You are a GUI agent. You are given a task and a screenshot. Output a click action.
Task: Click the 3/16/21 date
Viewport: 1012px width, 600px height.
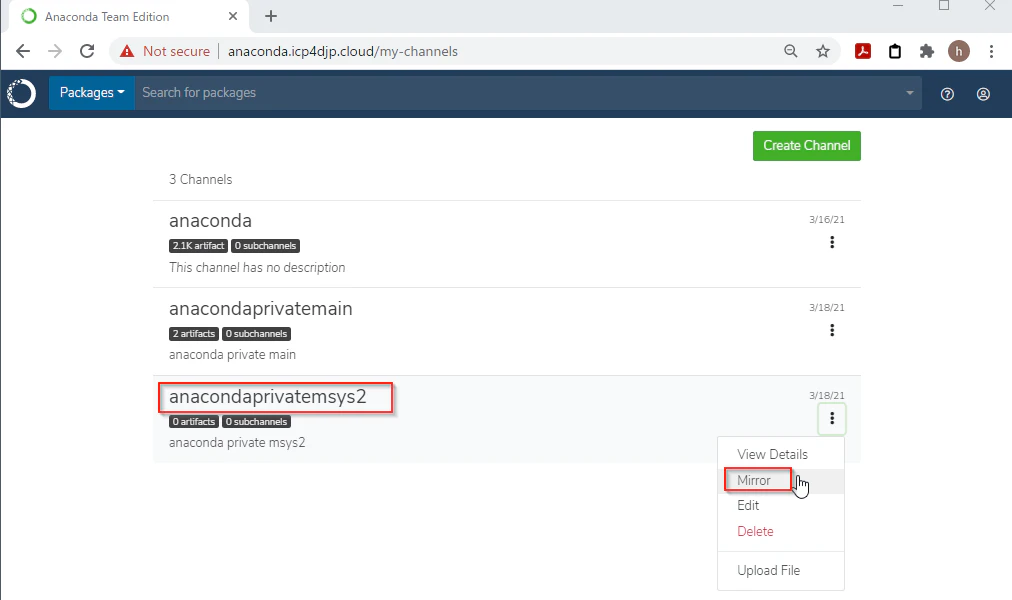coord(827,219)
